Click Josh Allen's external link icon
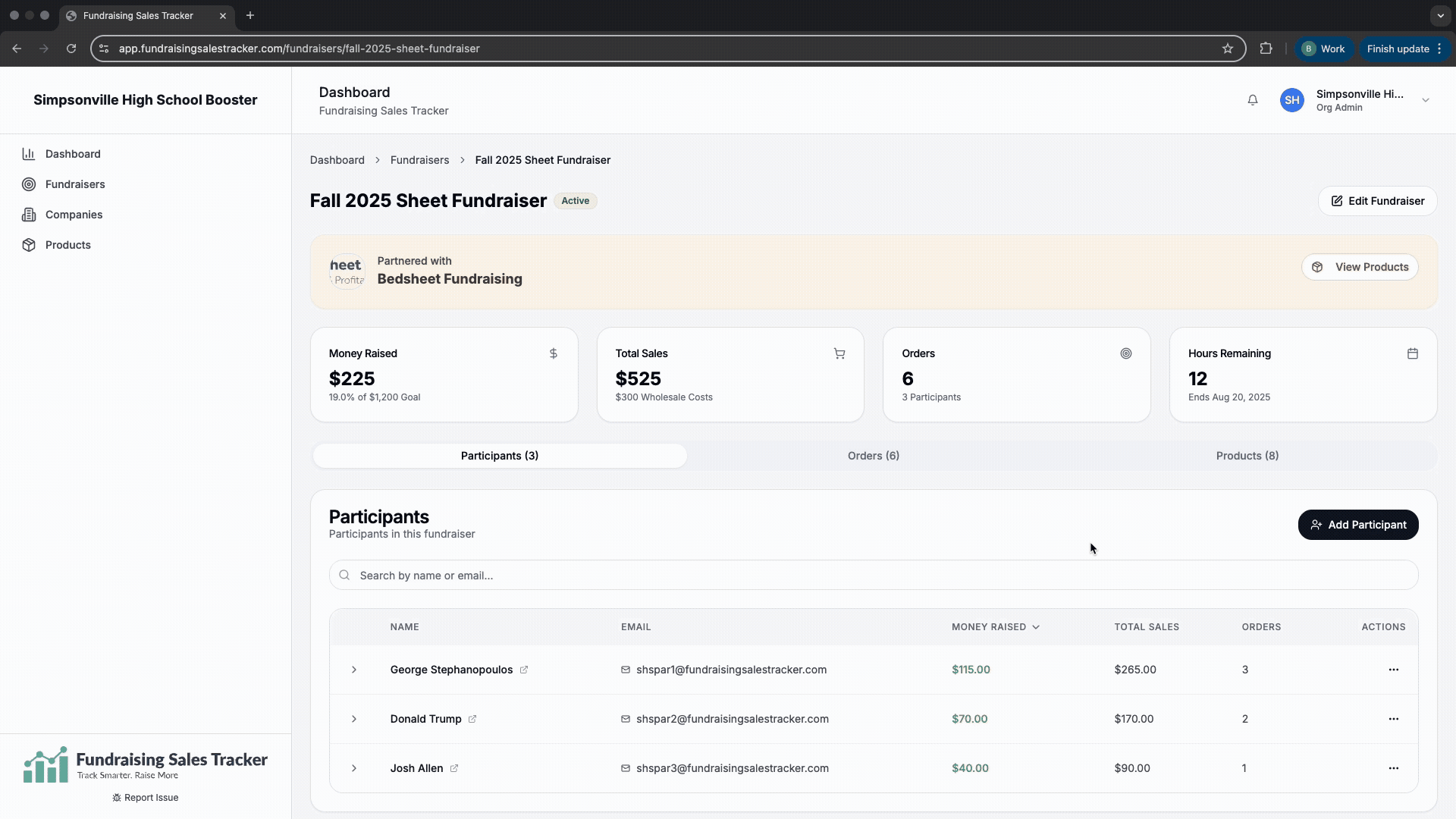1456x819 pixels. point(454,768)
